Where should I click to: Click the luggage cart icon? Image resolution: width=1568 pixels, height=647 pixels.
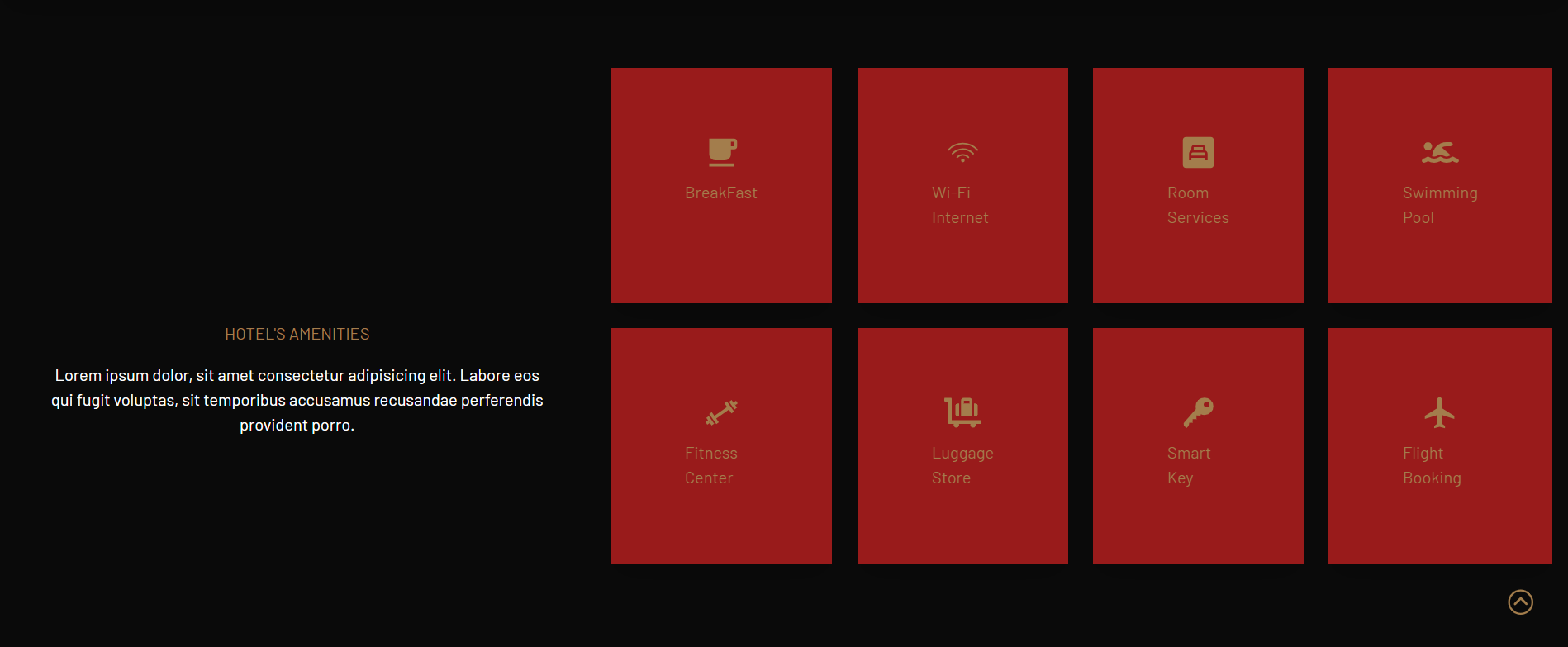point(962,412)
